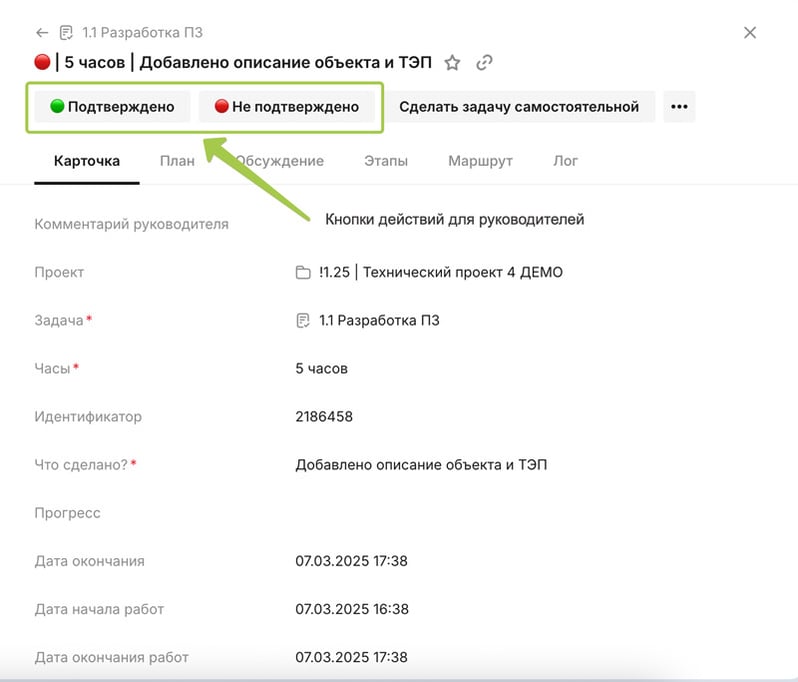798x682 pixels.
Task: Open project Технический проект 4 ДЕМО
Action: pyautogui.click(x=441, y=272)
